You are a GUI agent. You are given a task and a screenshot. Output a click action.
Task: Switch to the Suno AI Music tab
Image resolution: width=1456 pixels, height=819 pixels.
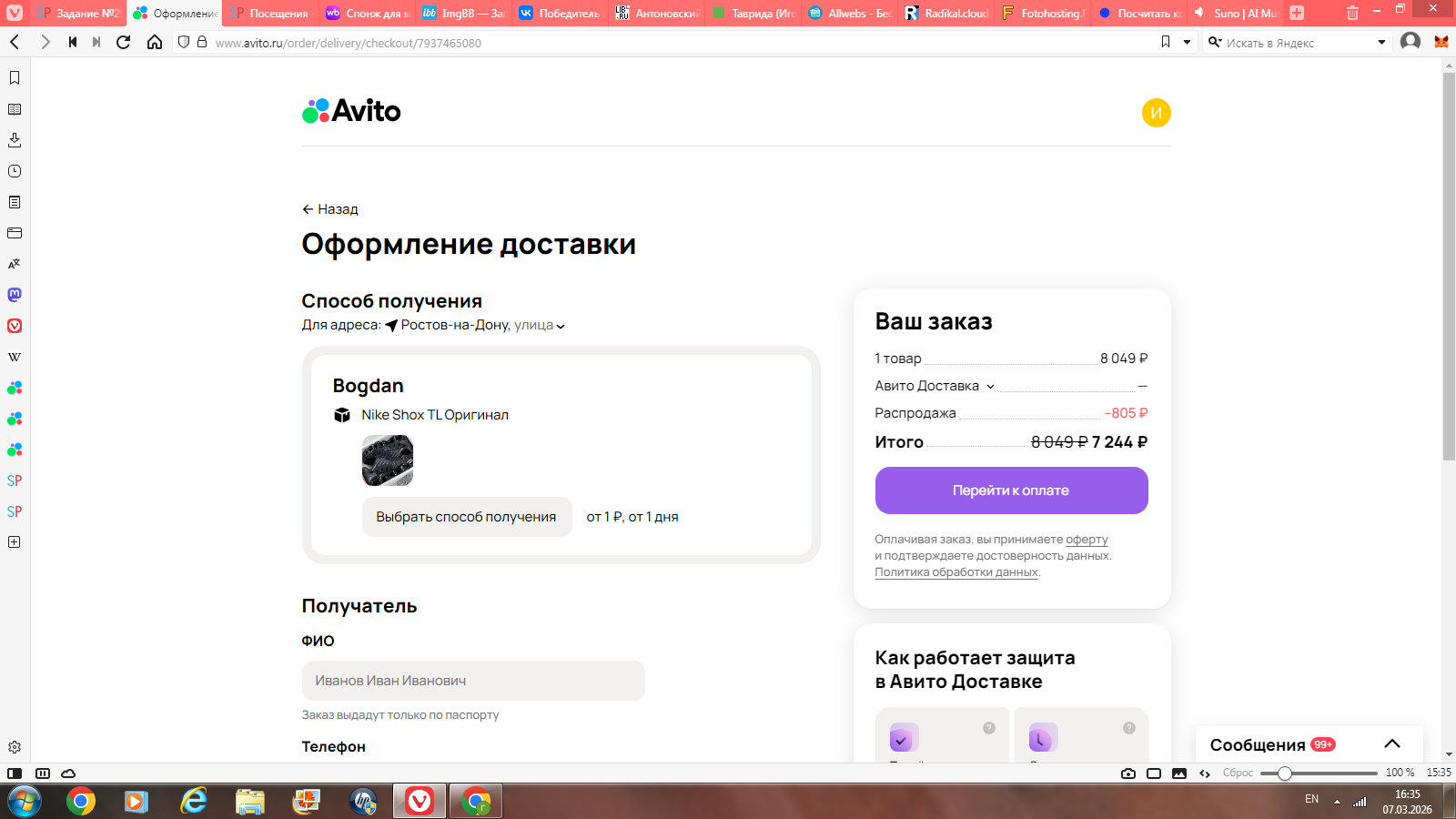[x=1236, y=13]
